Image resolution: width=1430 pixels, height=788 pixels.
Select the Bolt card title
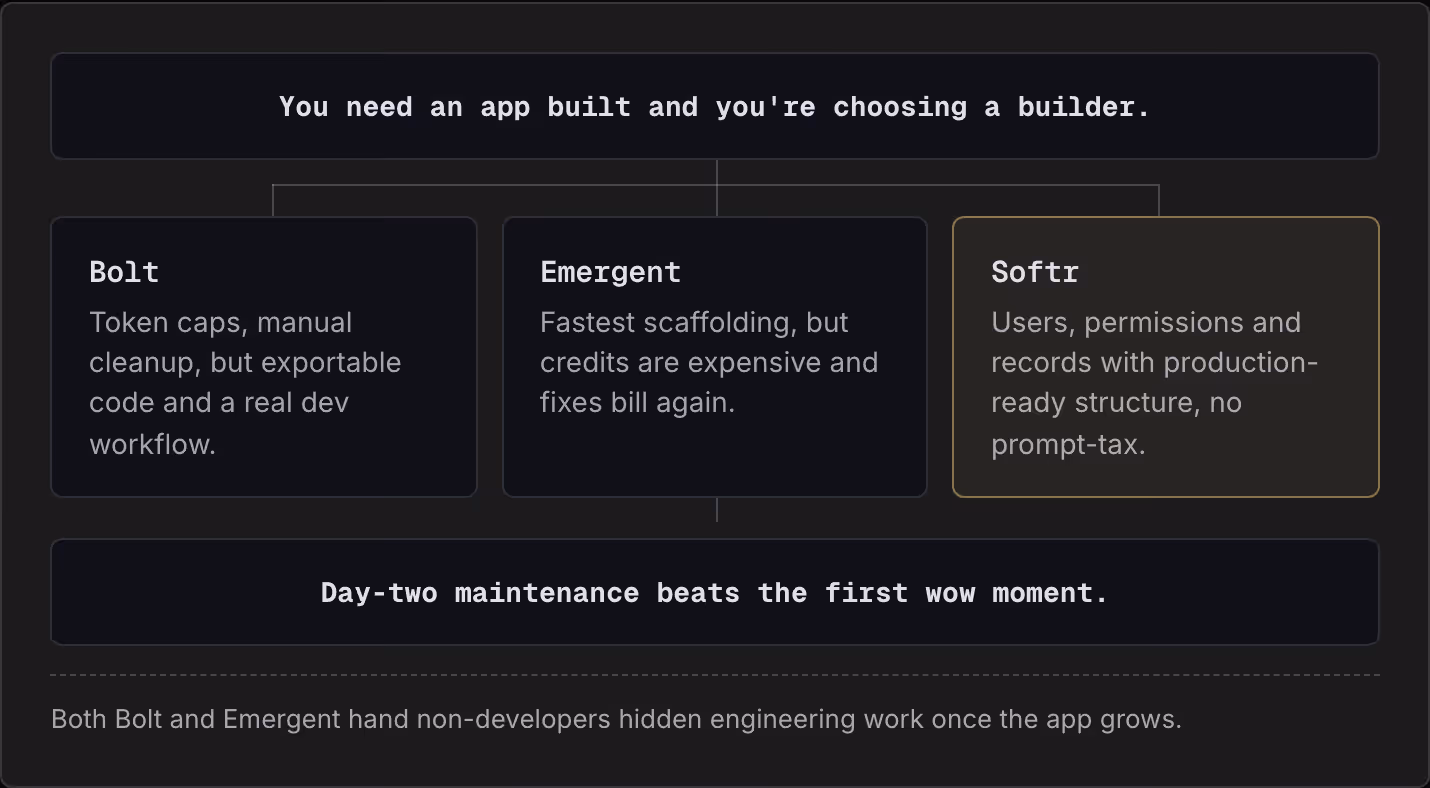click(x=124, y=272)
